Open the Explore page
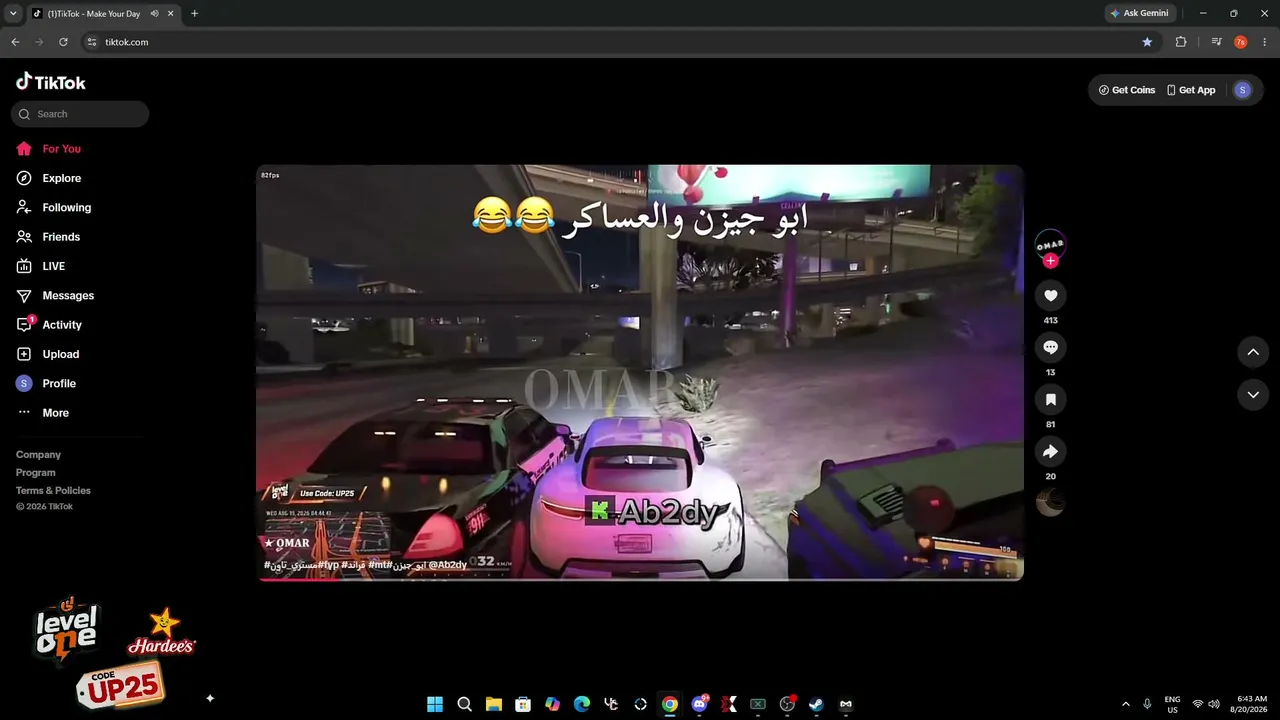This screenshot has width=1280, height=720. pos(48,178)
